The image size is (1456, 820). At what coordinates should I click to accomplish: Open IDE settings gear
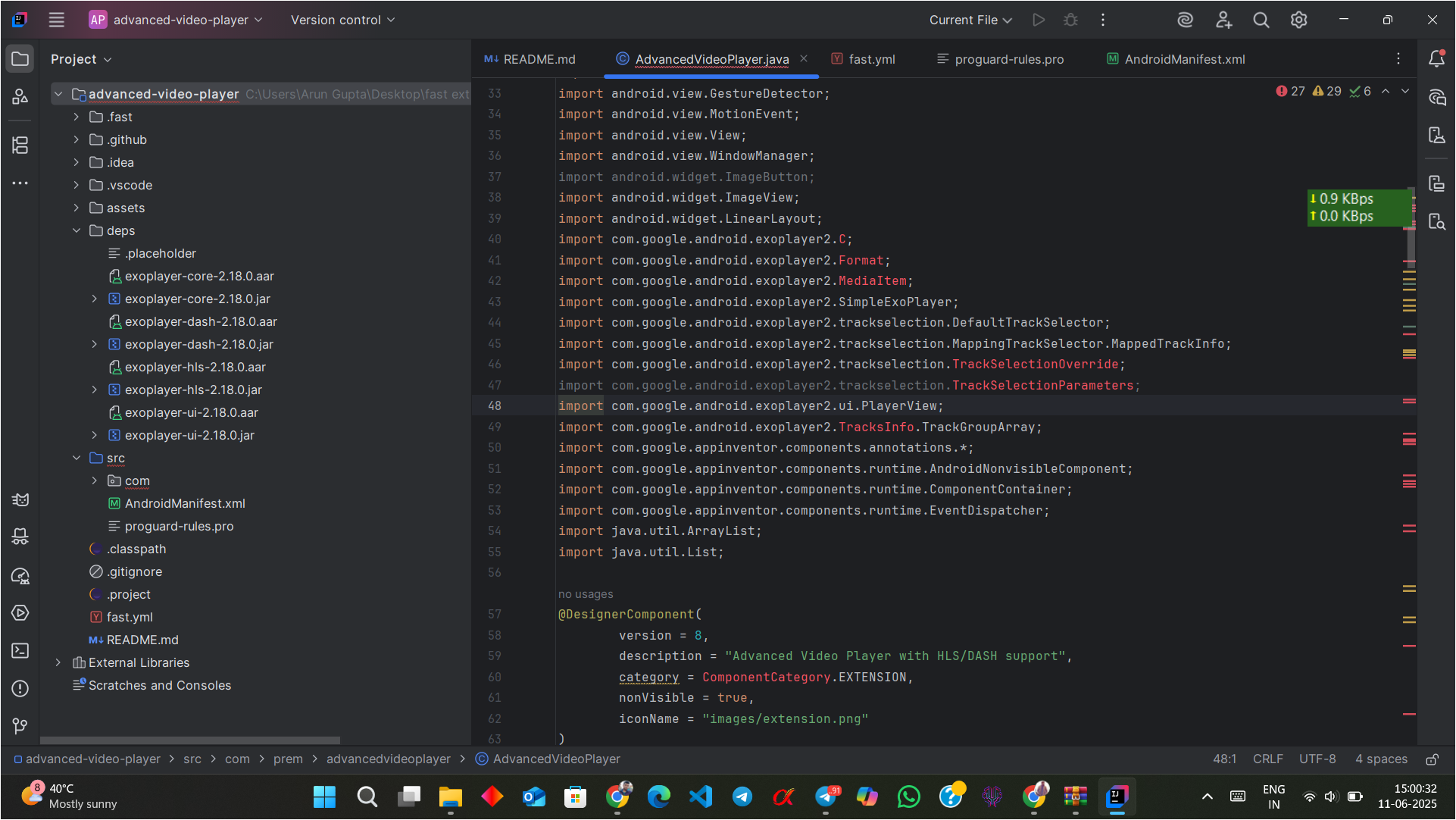click(1299, 20)
